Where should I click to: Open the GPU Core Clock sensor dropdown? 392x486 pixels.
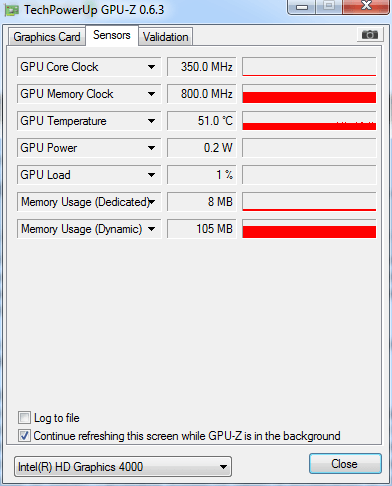[x=151, y=67]
